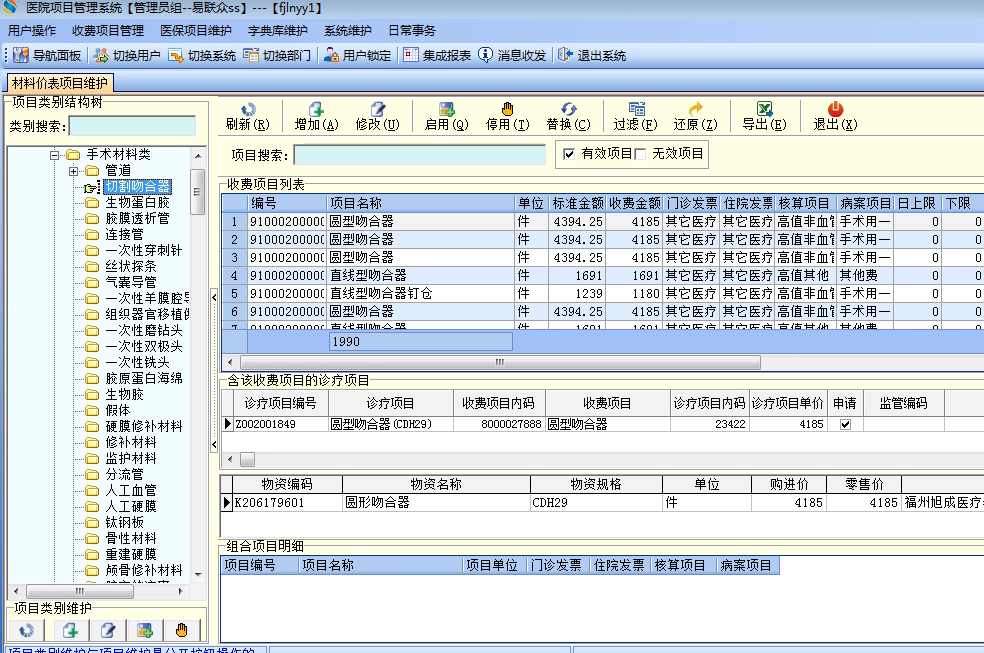Click the 切换用户 switch user icon
This screenshot has height=653, width=984.
(x=101, y=55)
